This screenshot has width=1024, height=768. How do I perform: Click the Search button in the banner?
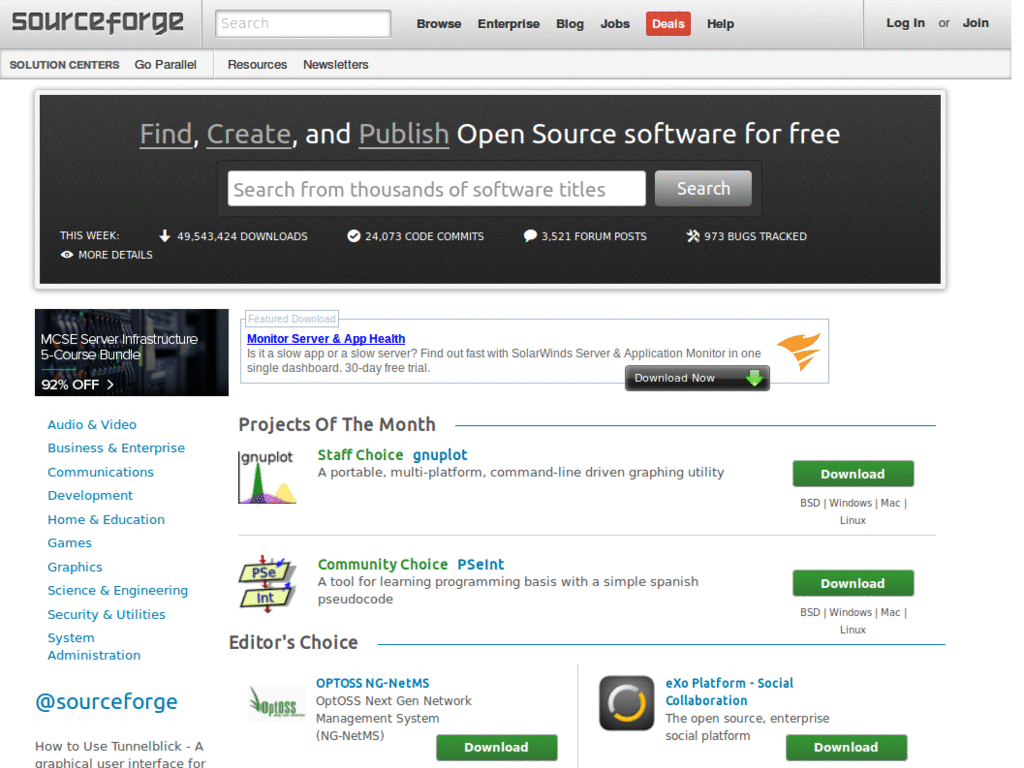tap(703, 188)
